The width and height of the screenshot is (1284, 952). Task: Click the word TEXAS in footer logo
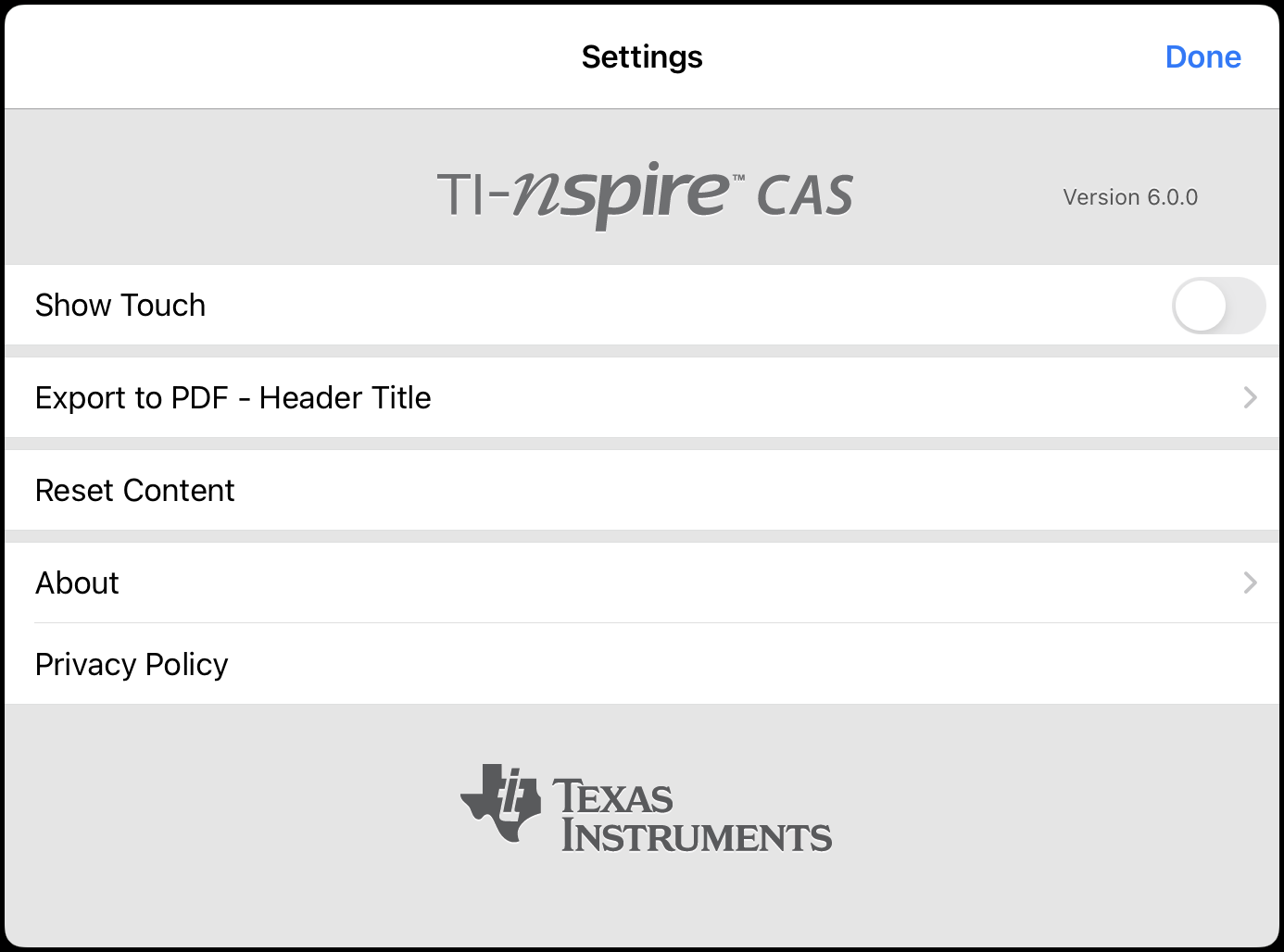point(613,796)
